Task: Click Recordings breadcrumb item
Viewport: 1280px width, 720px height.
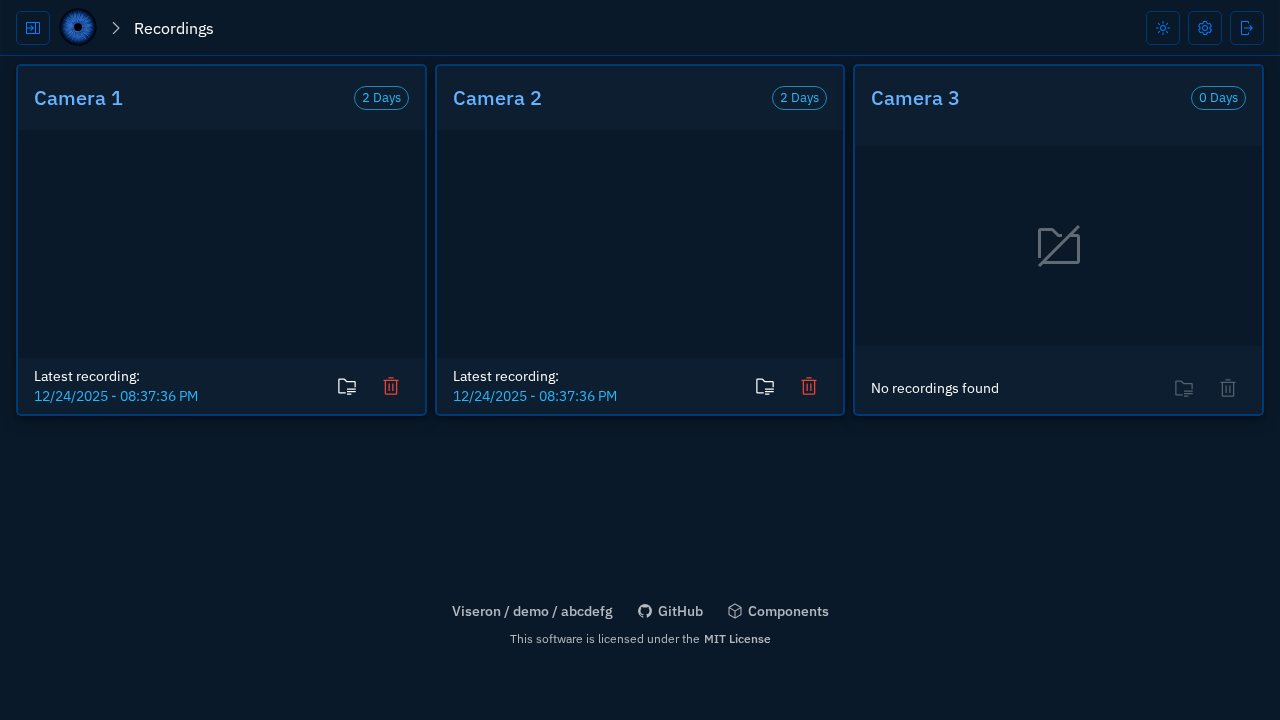Action: tap(173, 28)
